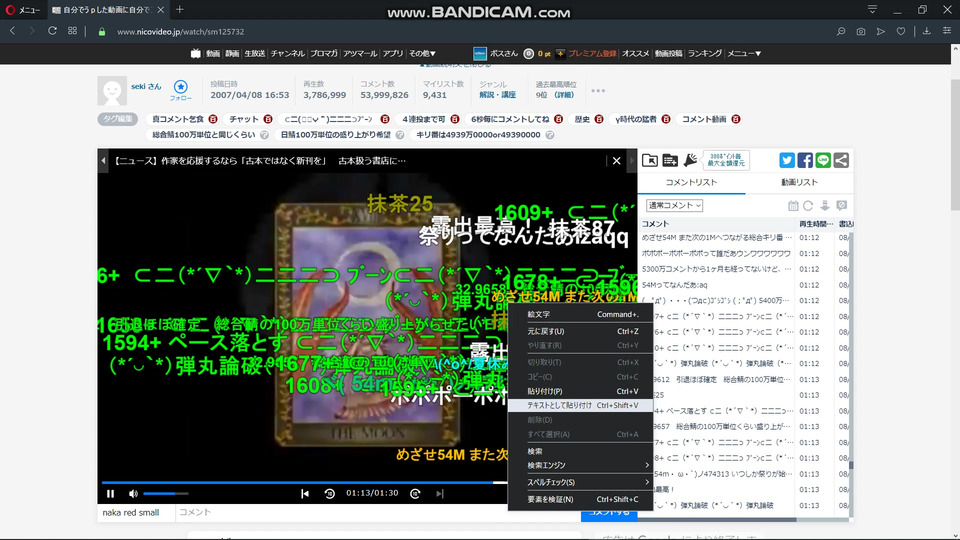This screenshot has height=540, width=960.
Task: Open the チャット tag link
Action: coord(244,119)
